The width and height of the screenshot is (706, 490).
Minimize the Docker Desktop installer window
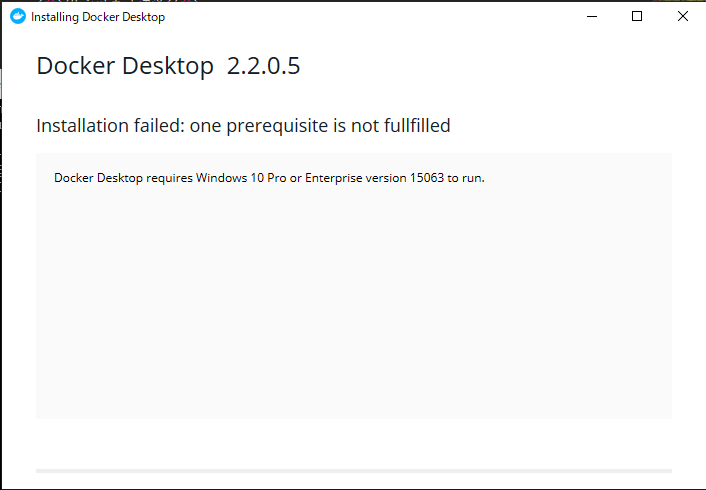[592, 17]
